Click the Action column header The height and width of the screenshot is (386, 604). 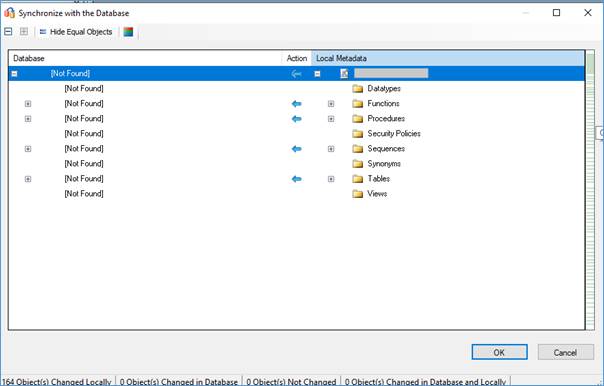tap(297, 58)
